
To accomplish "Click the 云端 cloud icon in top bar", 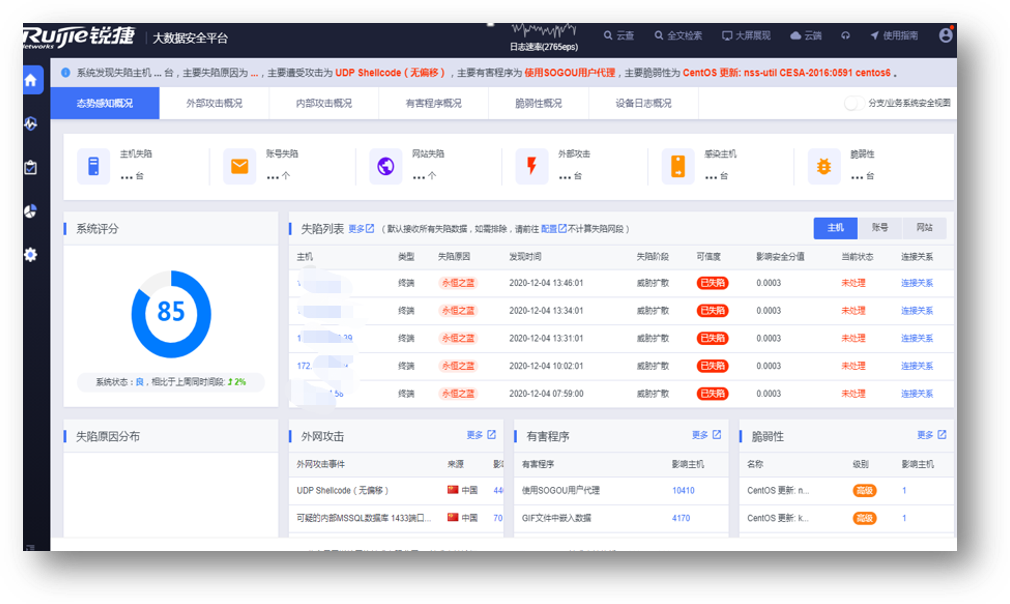I will (794, 35).
